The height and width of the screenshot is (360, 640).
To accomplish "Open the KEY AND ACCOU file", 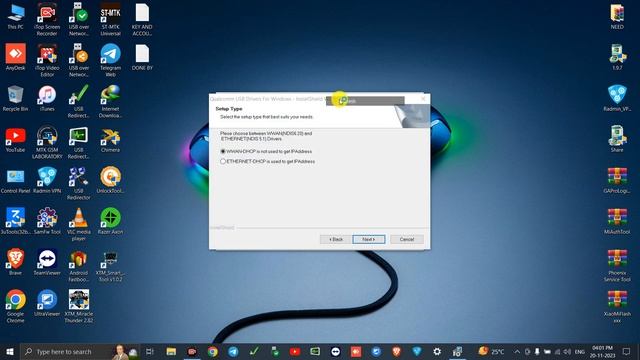I will (142, 19).
